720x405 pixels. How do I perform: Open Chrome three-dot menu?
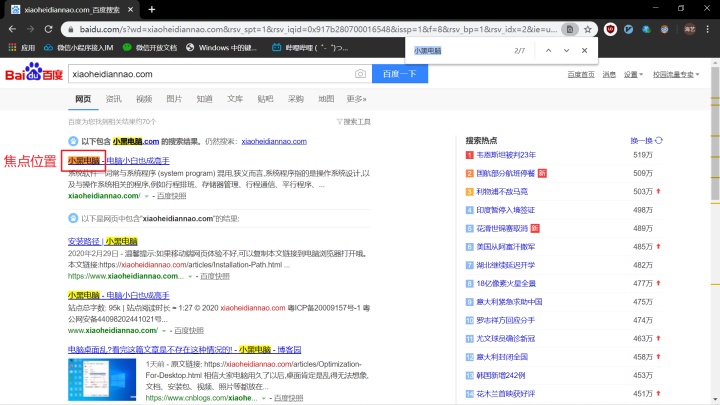click(708, 29)
